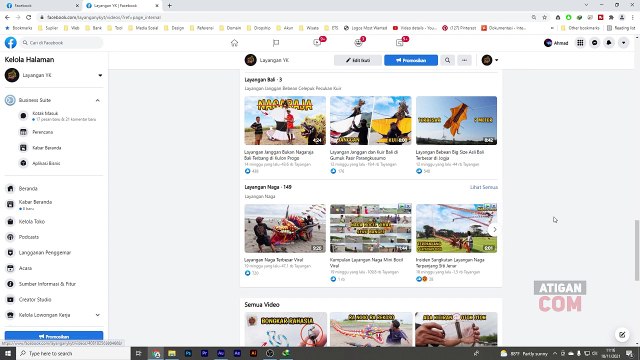Expand the Layangan YK page selector in sidebar
Image resolution: width=640 pixels, height=360 pixels.
click(x=100, y=75)
